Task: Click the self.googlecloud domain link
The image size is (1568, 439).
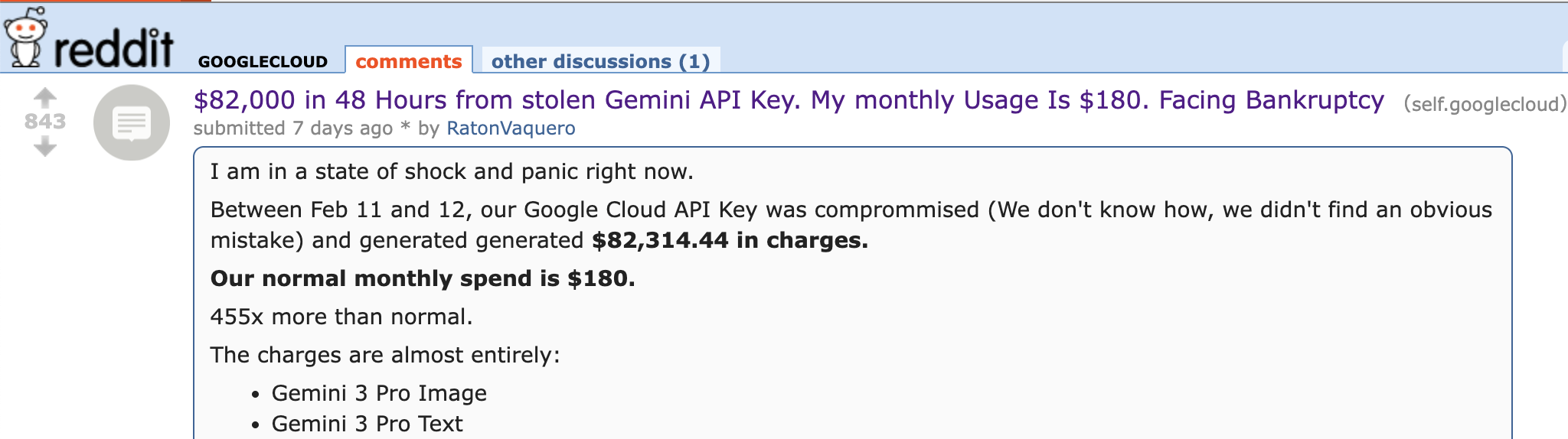Action: [1485, 104]
